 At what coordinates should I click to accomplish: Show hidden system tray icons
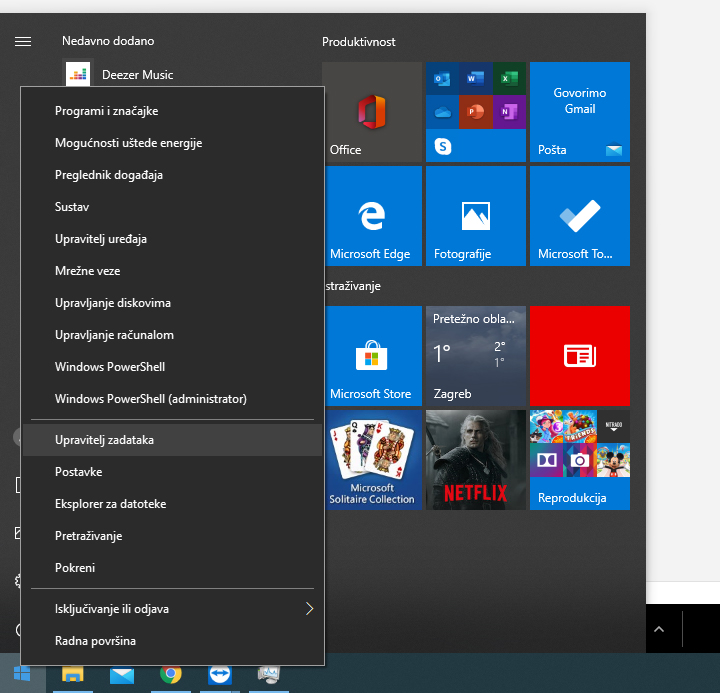658,629
